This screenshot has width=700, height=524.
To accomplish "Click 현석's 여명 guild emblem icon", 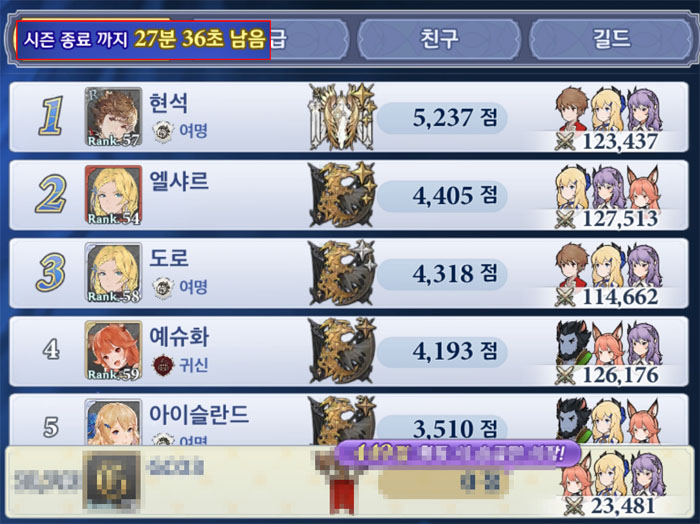I will [163, 131].
